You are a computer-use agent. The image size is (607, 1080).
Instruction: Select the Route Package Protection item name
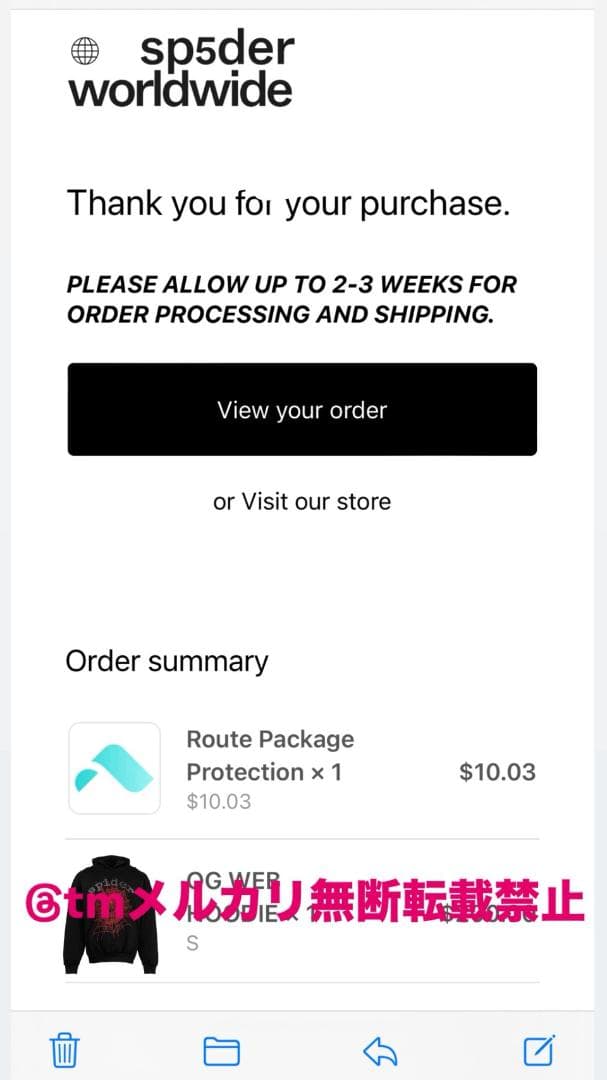270,755
